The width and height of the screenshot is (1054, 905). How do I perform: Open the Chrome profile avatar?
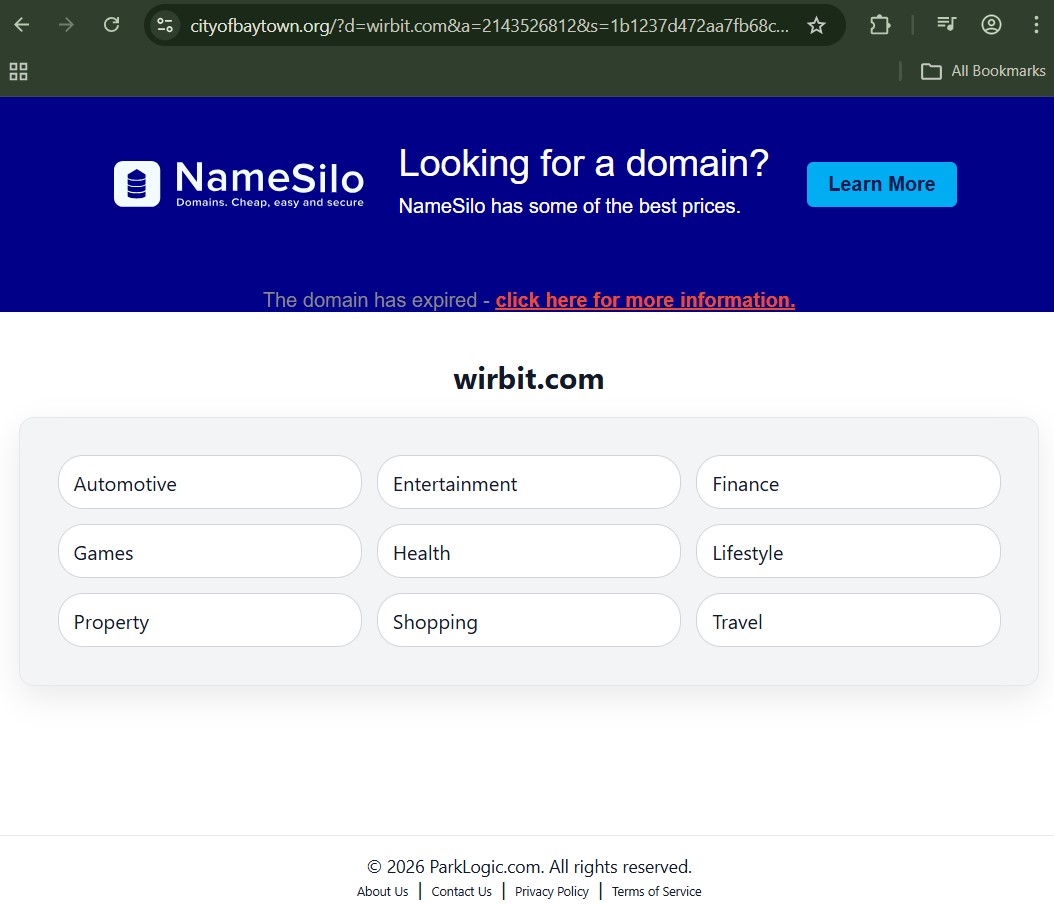click(991, 25)
